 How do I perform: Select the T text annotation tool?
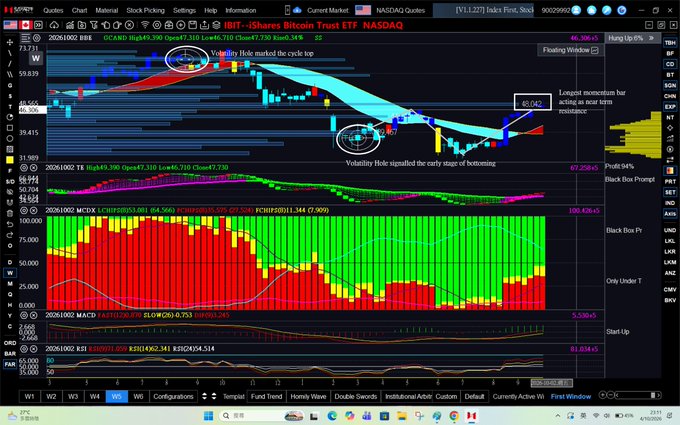click(10, 107)
